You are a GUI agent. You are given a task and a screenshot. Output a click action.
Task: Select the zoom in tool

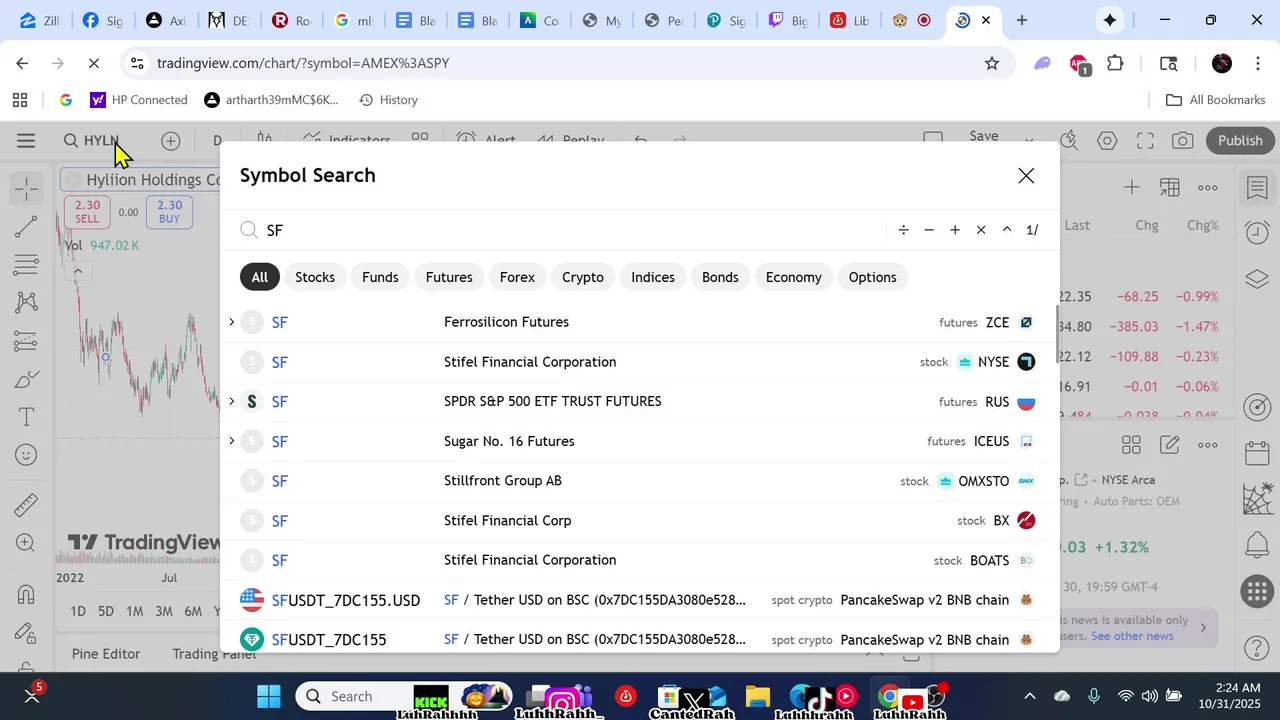click(27, 543)
